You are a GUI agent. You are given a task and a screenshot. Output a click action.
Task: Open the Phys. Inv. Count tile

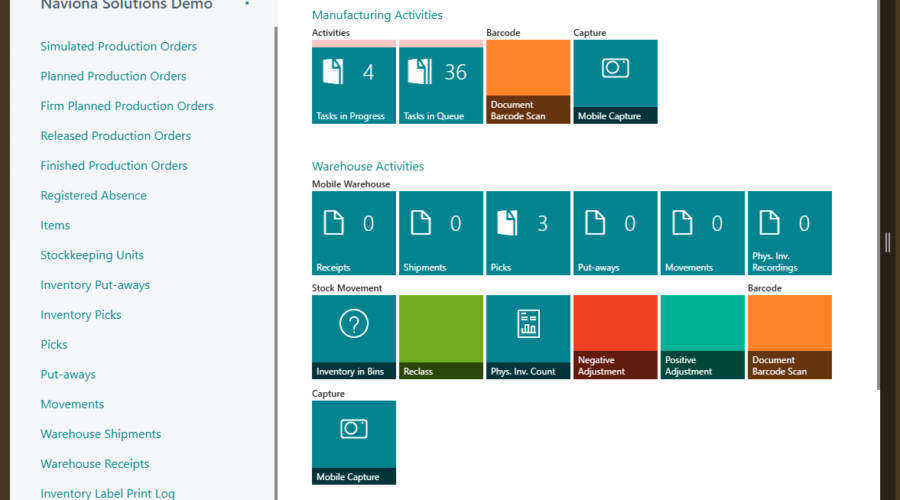(x=528, y=337)
